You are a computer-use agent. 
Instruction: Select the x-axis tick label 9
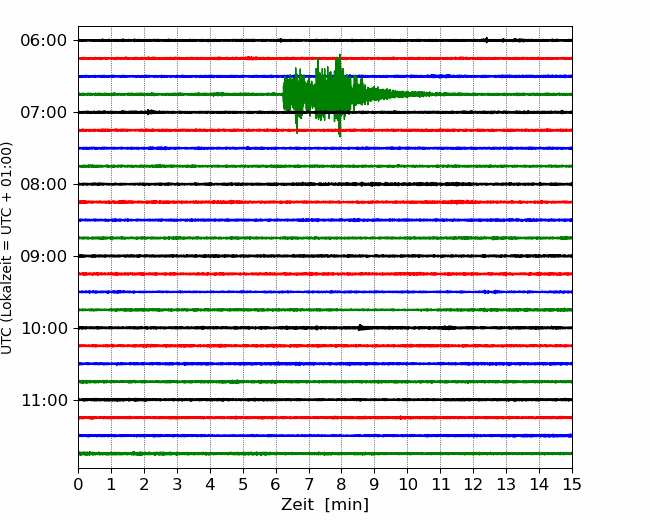pos(375,484)
